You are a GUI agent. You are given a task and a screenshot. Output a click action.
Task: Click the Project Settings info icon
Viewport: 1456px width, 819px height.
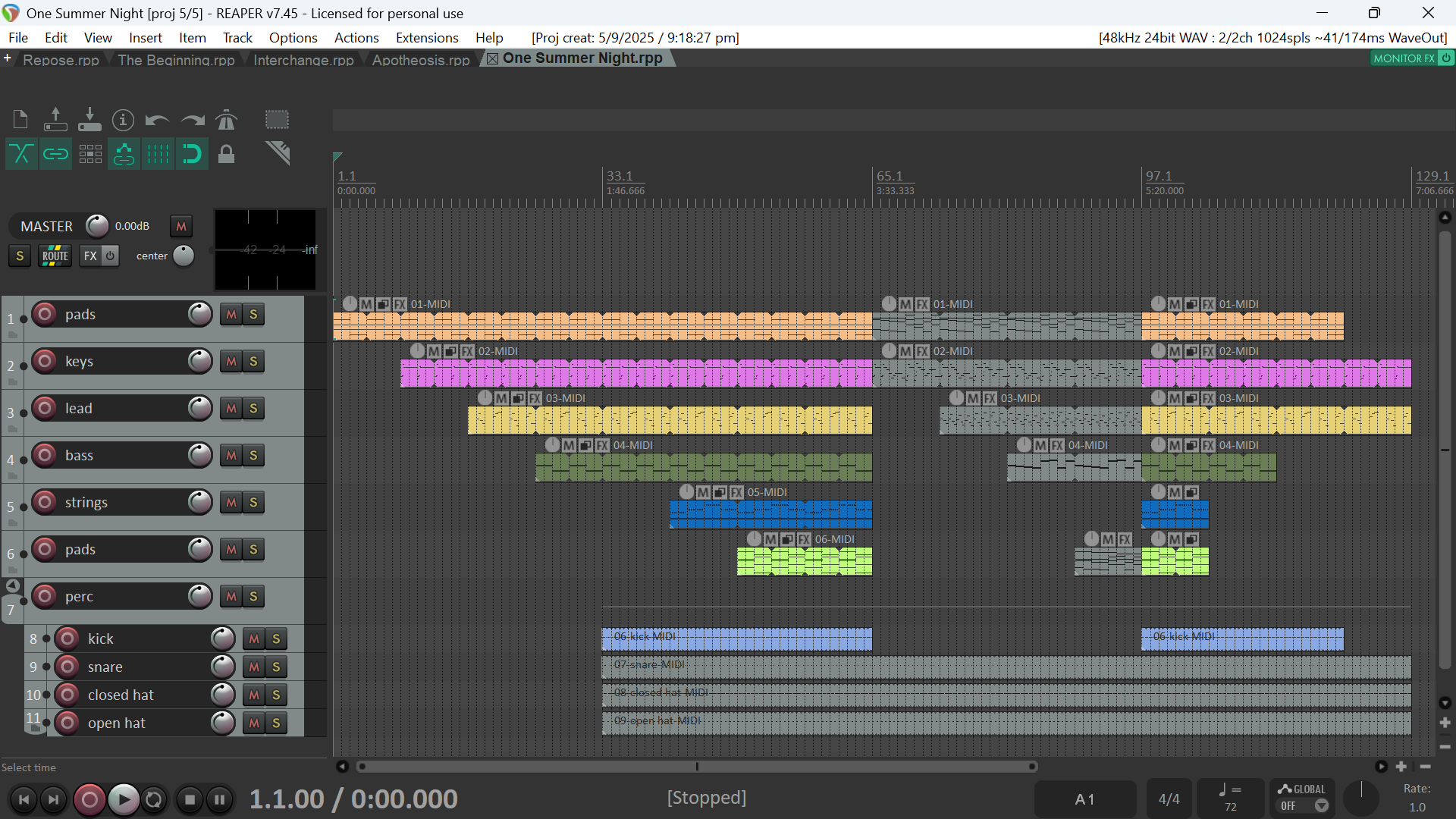click(x=123, y=120)
